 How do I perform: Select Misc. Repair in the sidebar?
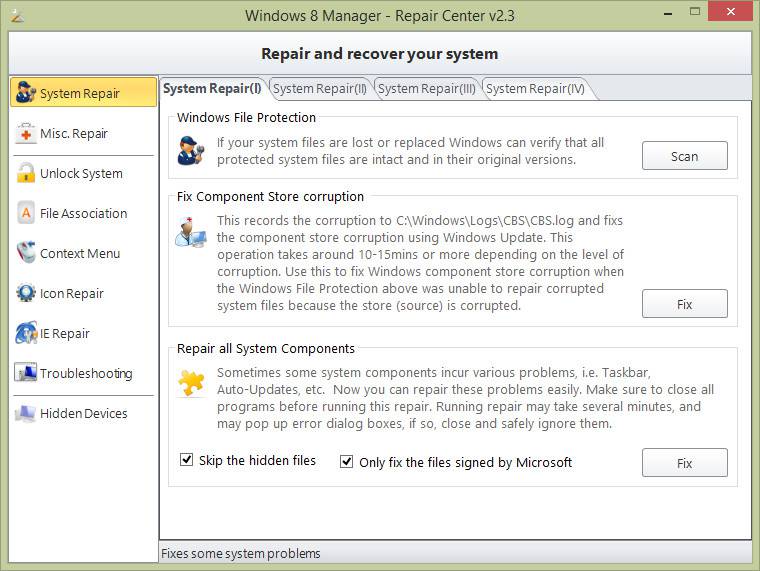[83, 133]
